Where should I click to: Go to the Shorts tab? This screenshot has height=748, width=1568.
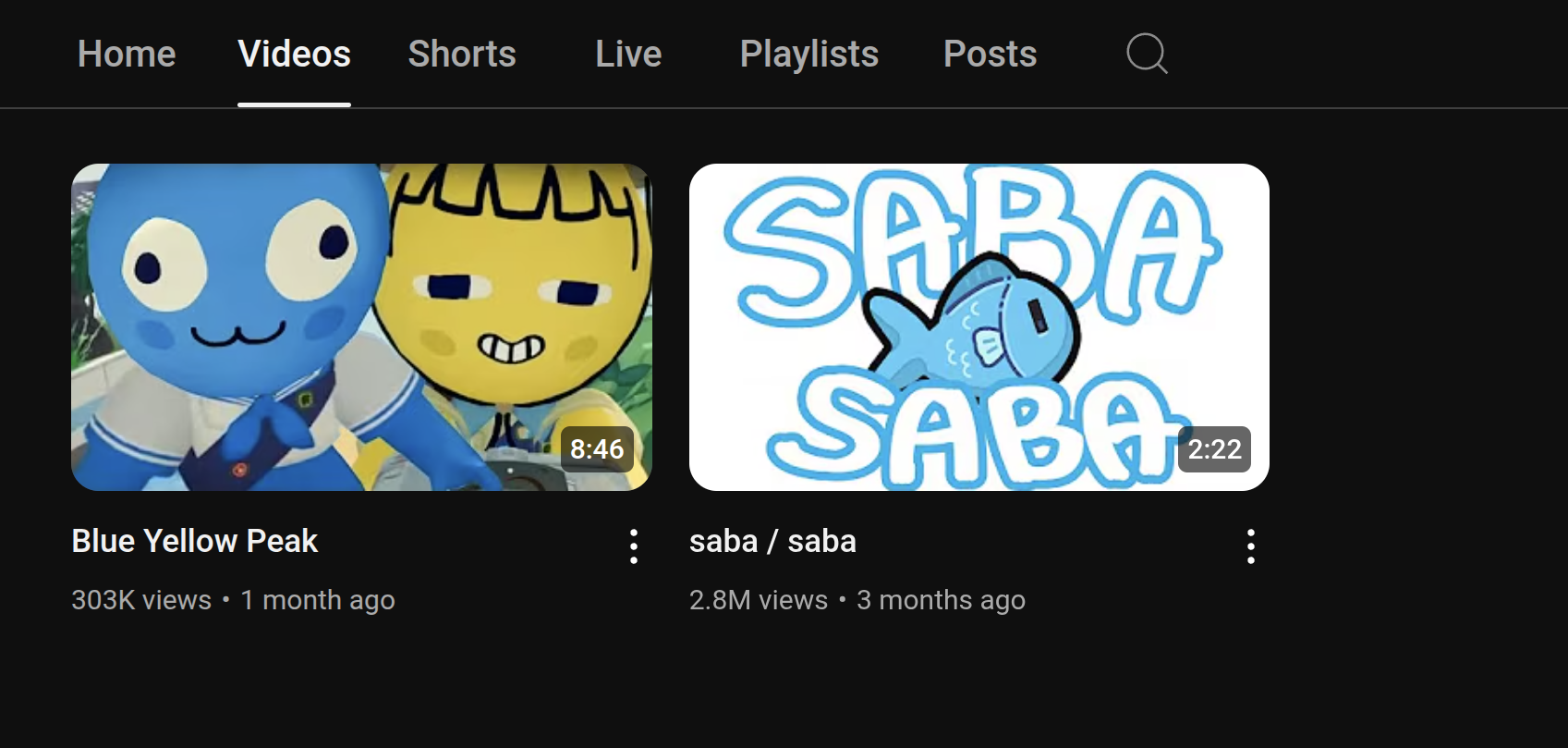pyautogui.click(x=462, y=54)
